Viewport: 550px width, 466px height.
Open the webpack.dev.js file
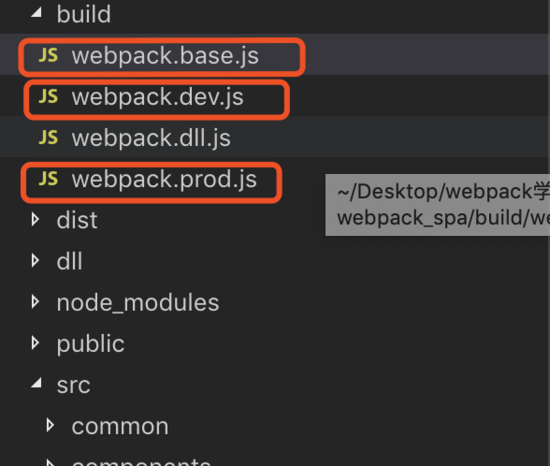[157, 97]
